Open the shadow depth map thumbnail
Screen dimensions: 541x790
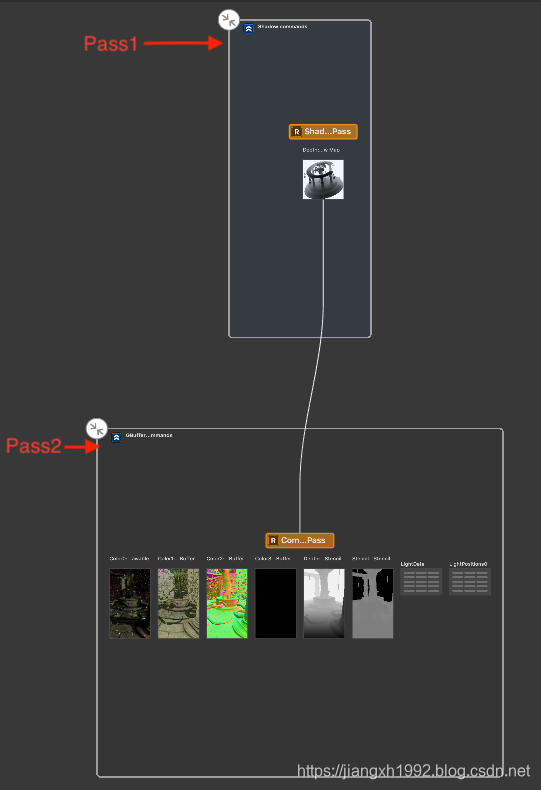[x=323, y=179]
